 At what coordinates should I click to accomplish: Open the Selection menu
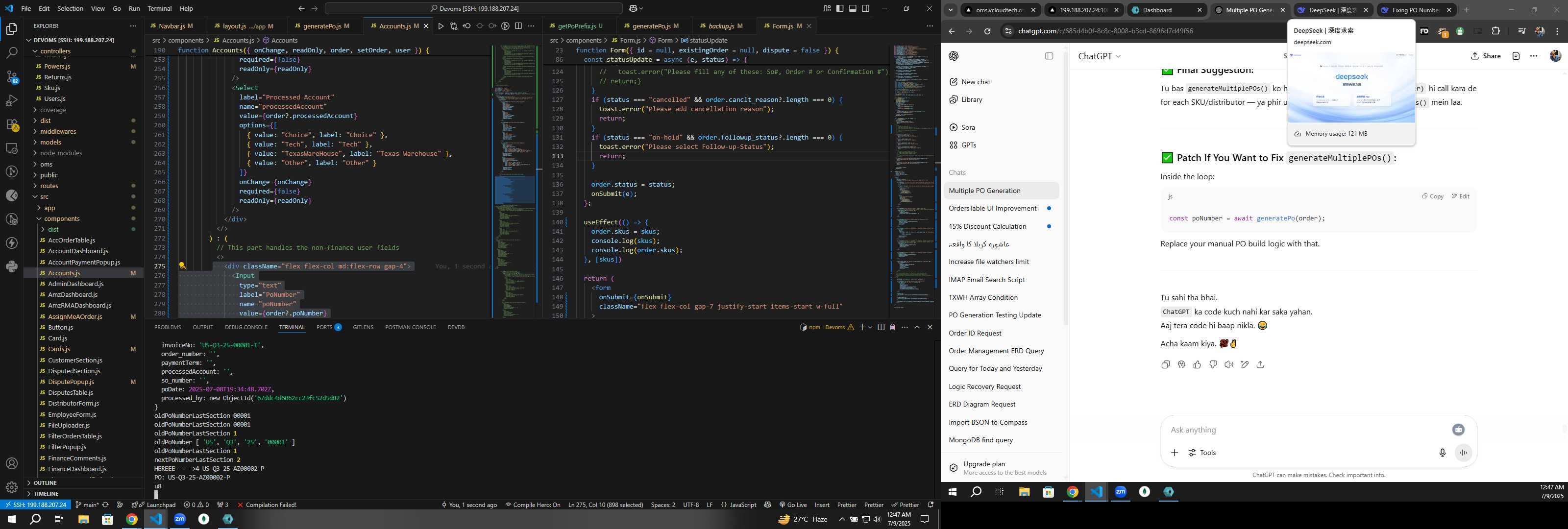70,8
